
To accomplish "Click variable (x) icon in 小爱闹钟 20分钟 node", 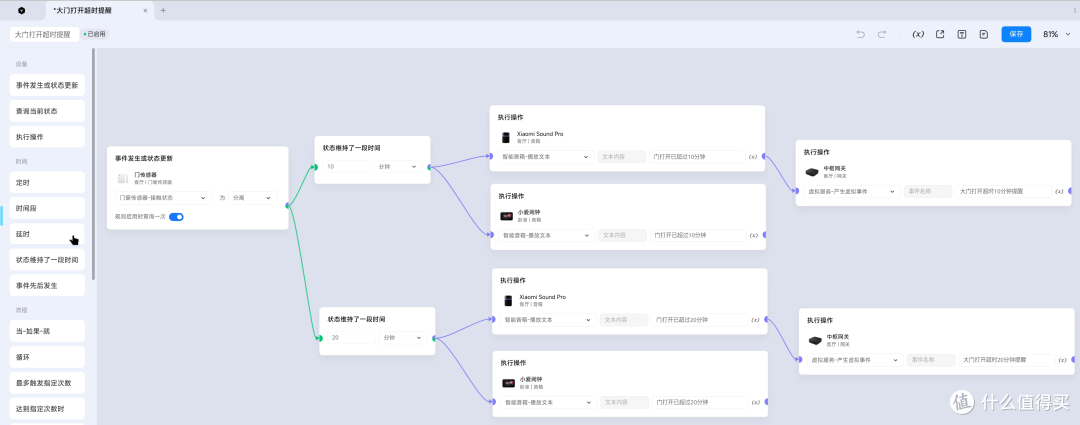I will point(756,402).
